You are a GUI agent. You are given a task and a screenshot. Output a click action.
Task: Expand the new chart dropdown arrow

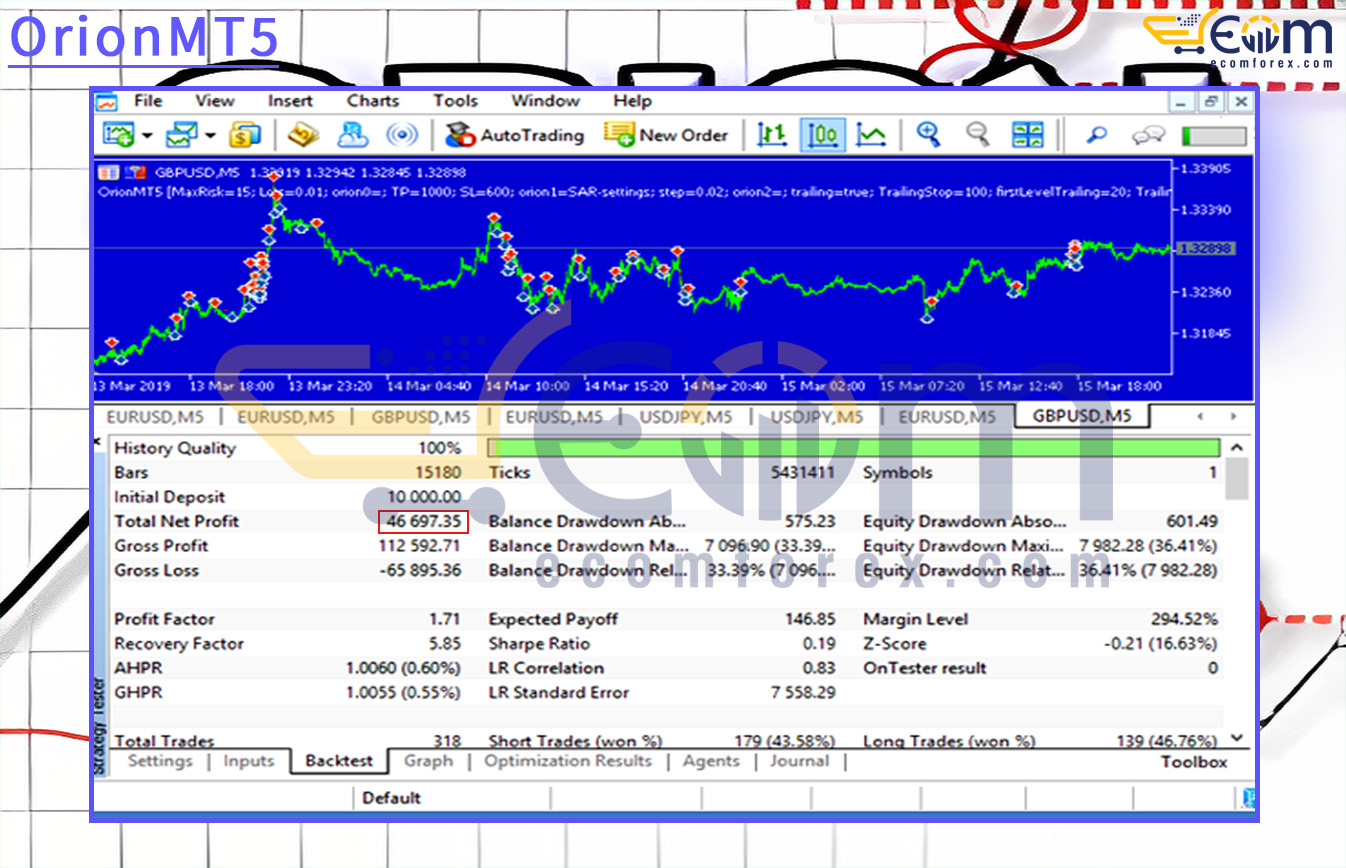click(146, 135)
